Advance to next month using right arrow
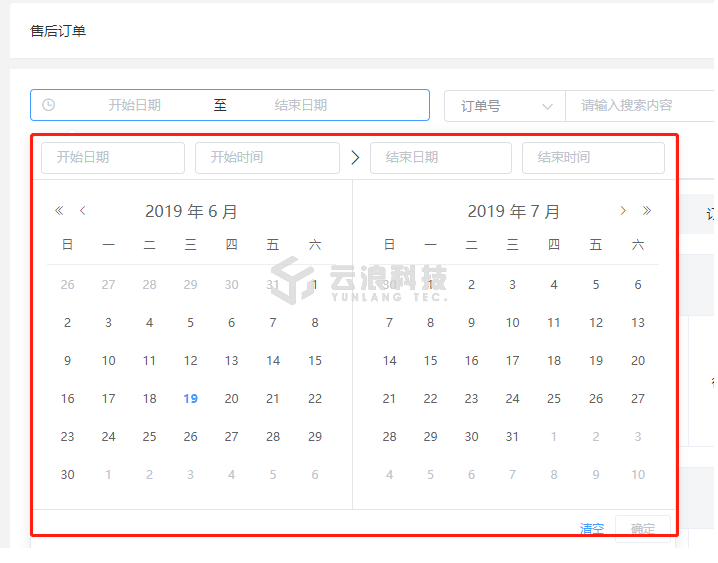Image resolution: width=718 pixels, height=563 pixels. coord(623,211)
